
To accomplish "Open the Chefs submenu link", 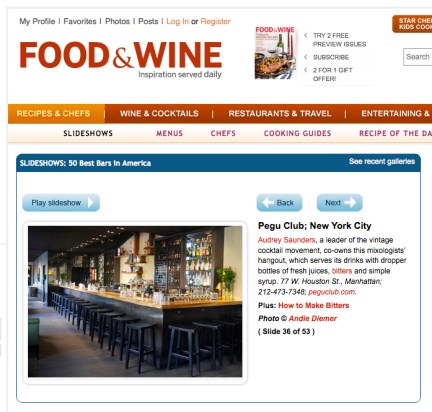I will click(x=223, y=133).
